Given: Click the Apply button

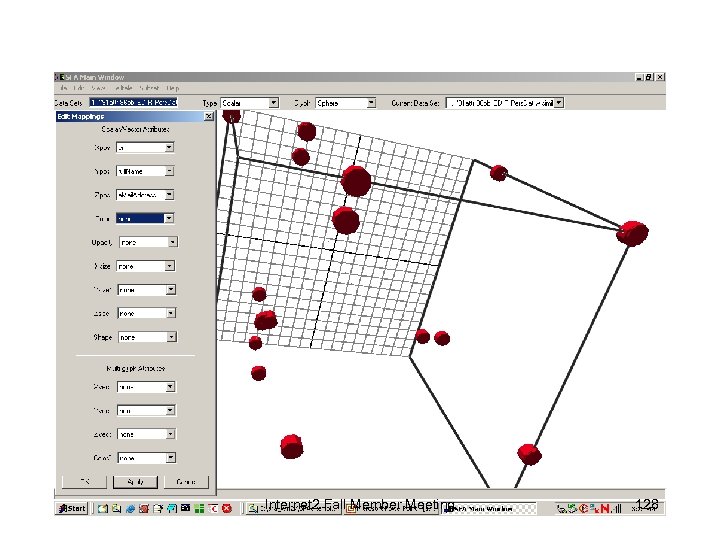Looking at the screenshot, I should tap(135, 482).
